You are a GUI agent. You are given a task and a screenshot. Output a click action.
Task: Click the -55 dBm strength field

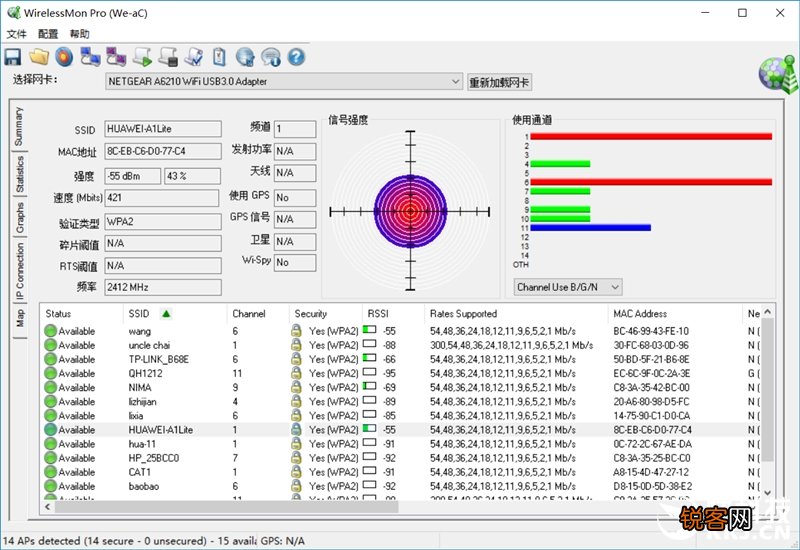[x=133, y=177]
